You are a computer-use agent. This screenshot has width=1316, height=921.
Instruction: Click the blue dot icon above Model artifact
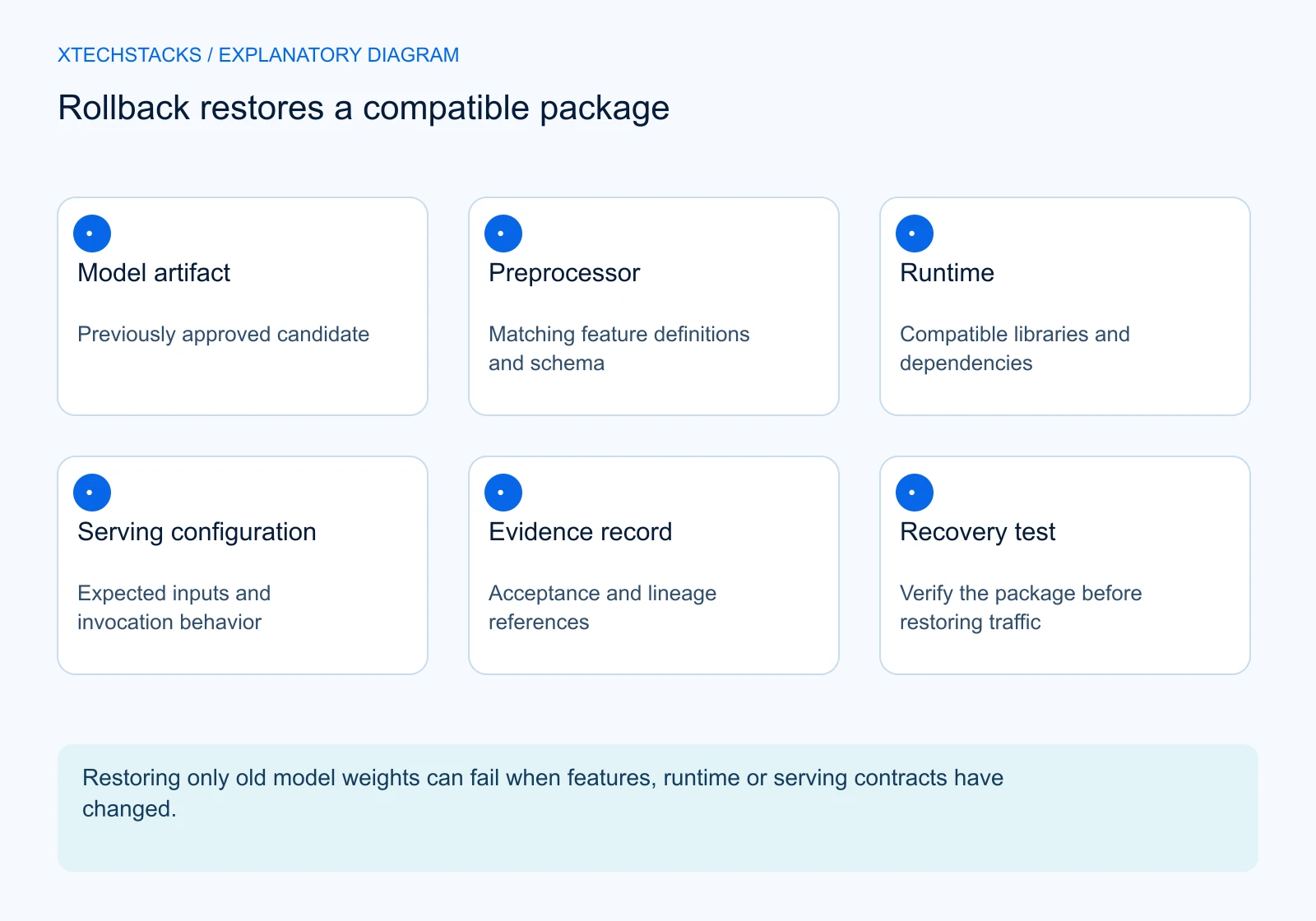pyautogui.click(x=92, y=234)
